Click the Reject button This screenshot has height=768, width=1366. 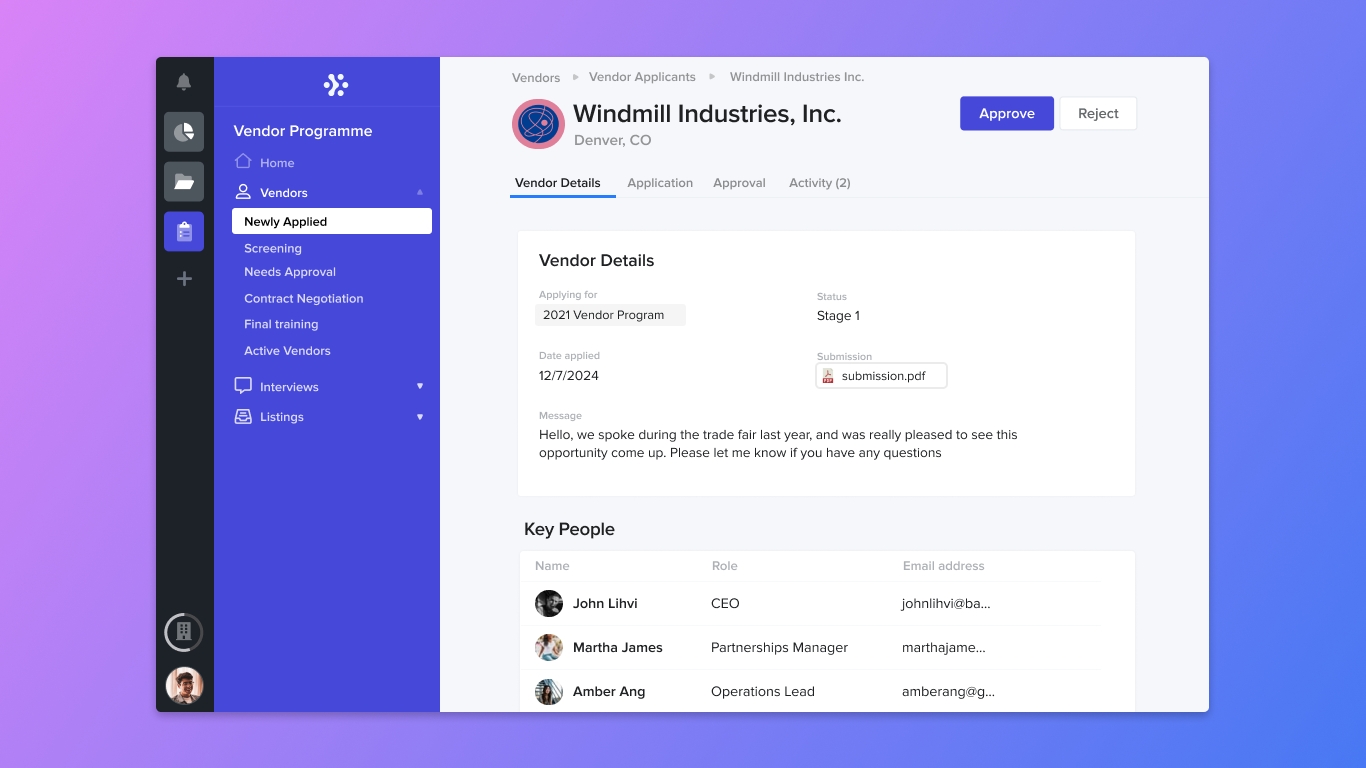[1097, 114]
